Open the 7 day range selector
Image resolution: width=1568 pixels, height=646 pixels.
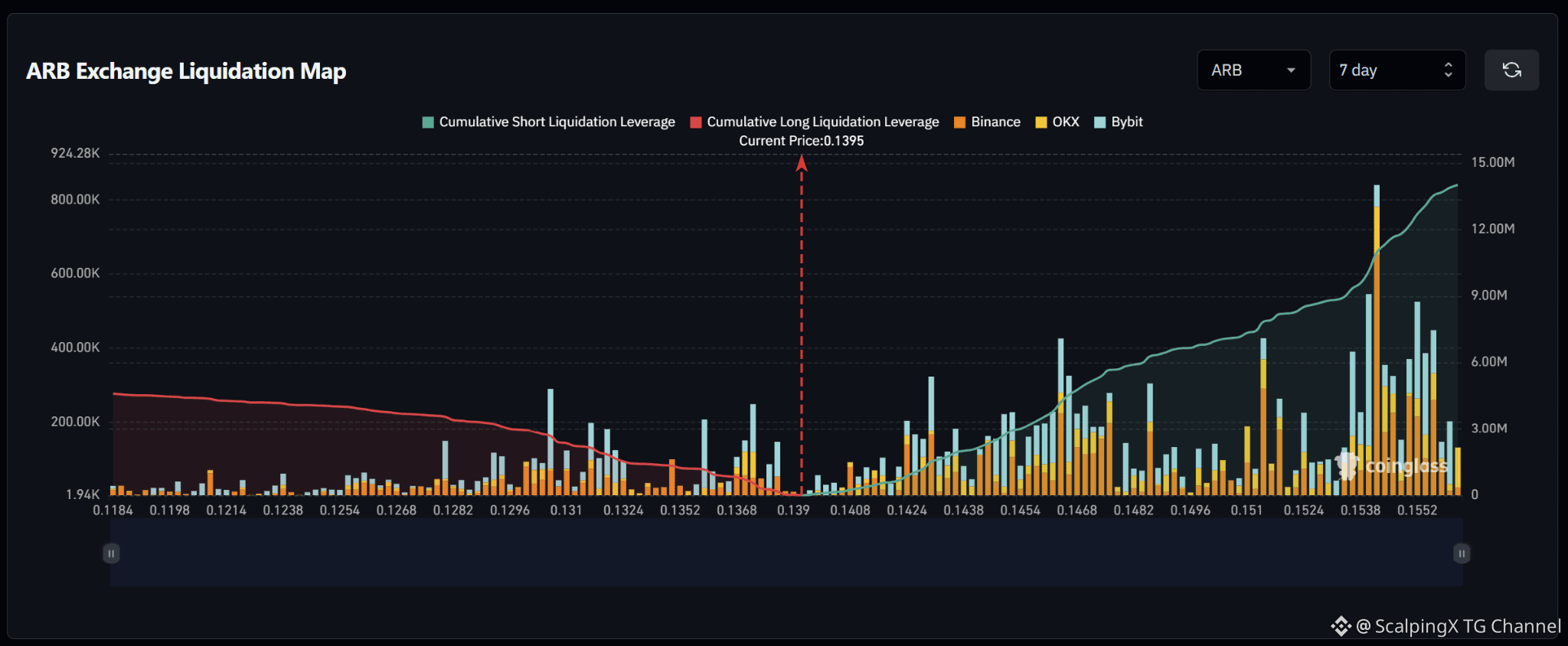click(x=1397, y=70)
